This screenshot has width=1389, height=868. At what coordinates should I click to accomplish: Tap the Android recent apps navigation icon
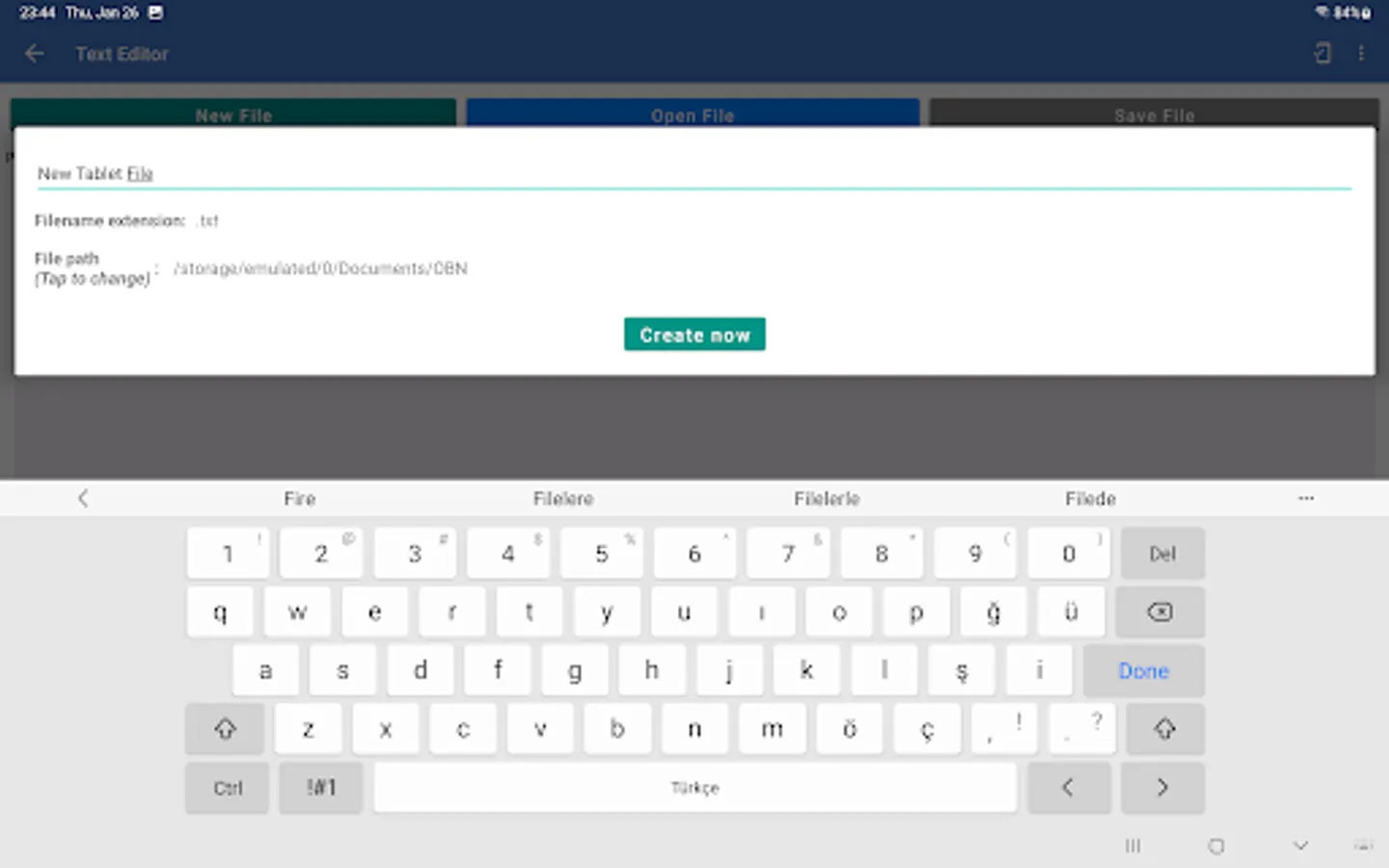point(1132,846)
